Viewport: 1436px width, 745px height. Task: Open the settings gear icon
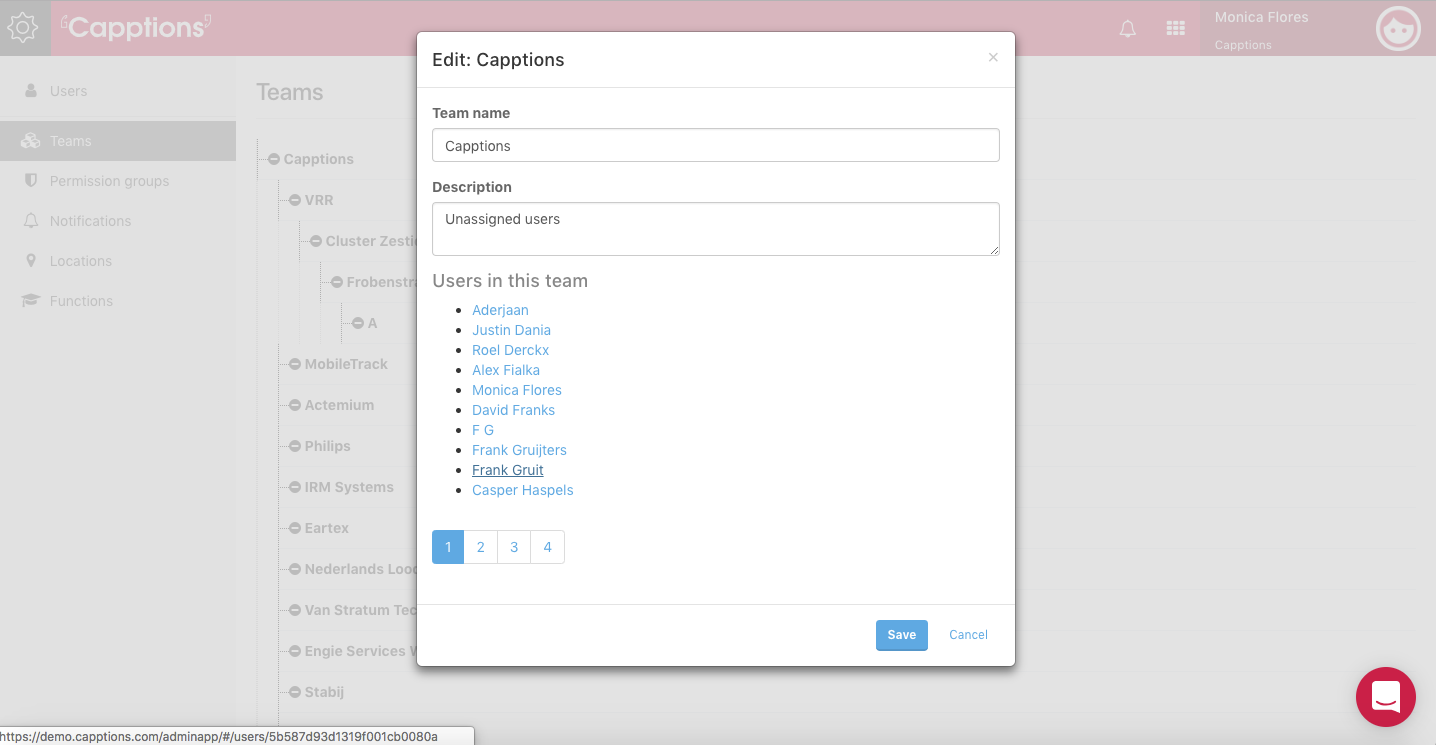[23, 27]
